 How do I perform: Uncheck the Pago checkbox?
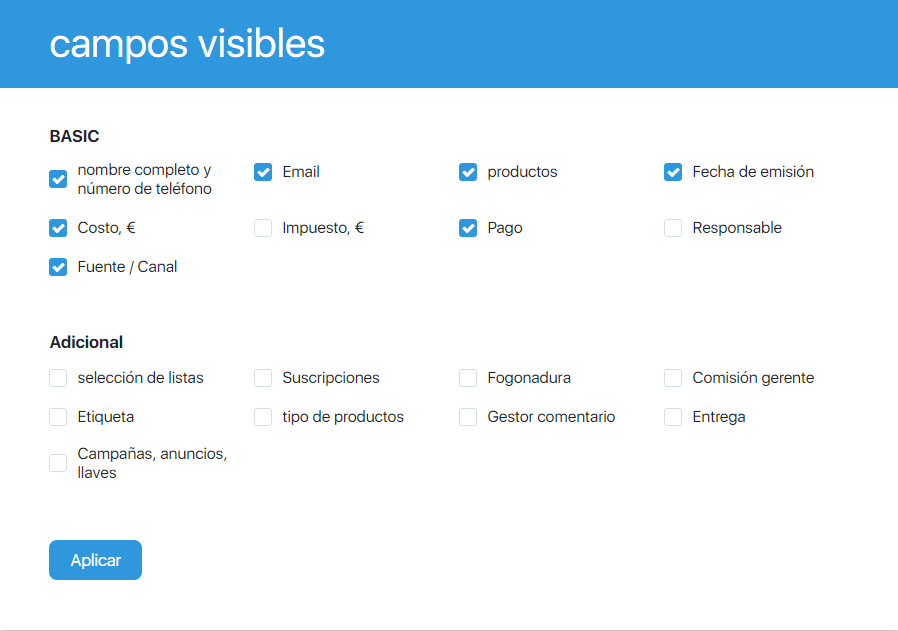468,228
